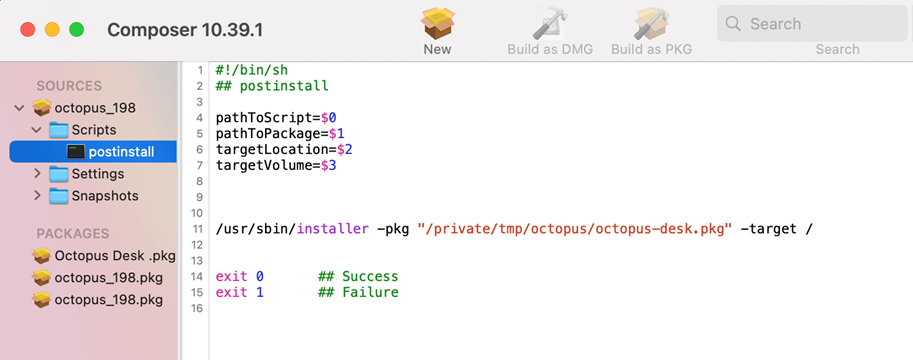The image size is (913, 360).
Task: Click the New package toolbar icon
Action: pos(437,23)
